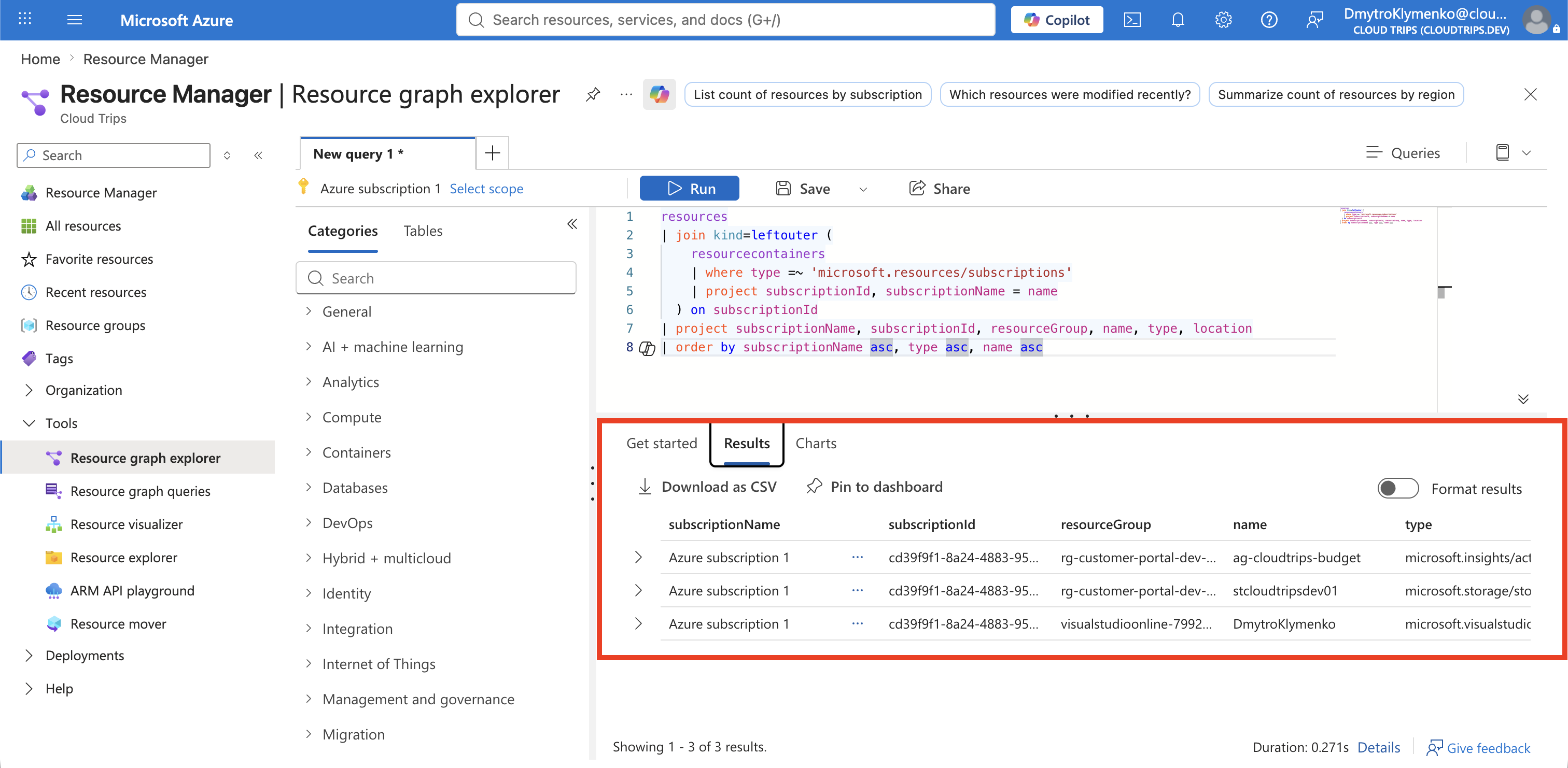
Task: Expand the Save dropdown arrow
Action: point(863,189)
